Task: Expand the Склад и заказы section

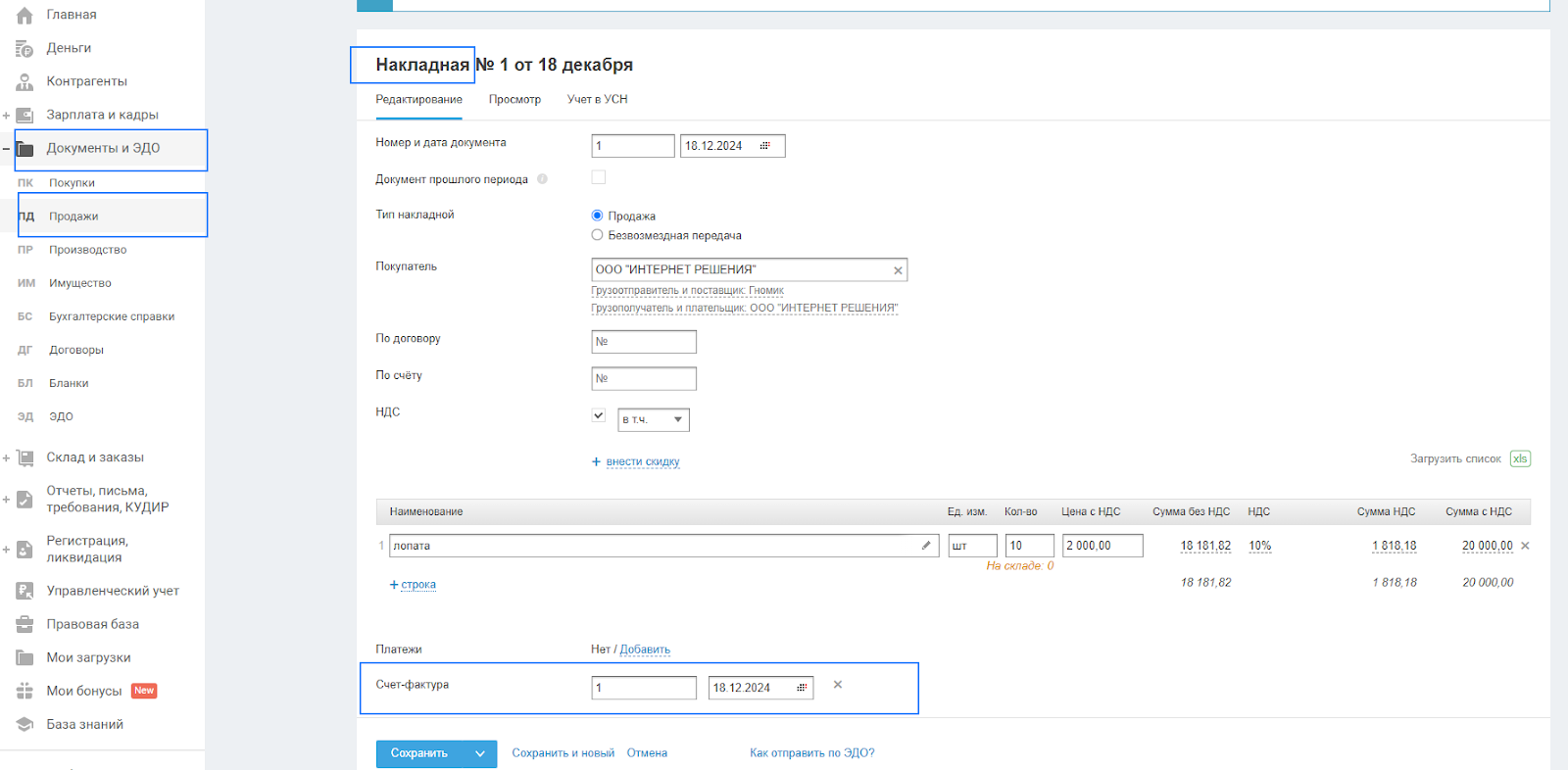Action: click(6, 457)
